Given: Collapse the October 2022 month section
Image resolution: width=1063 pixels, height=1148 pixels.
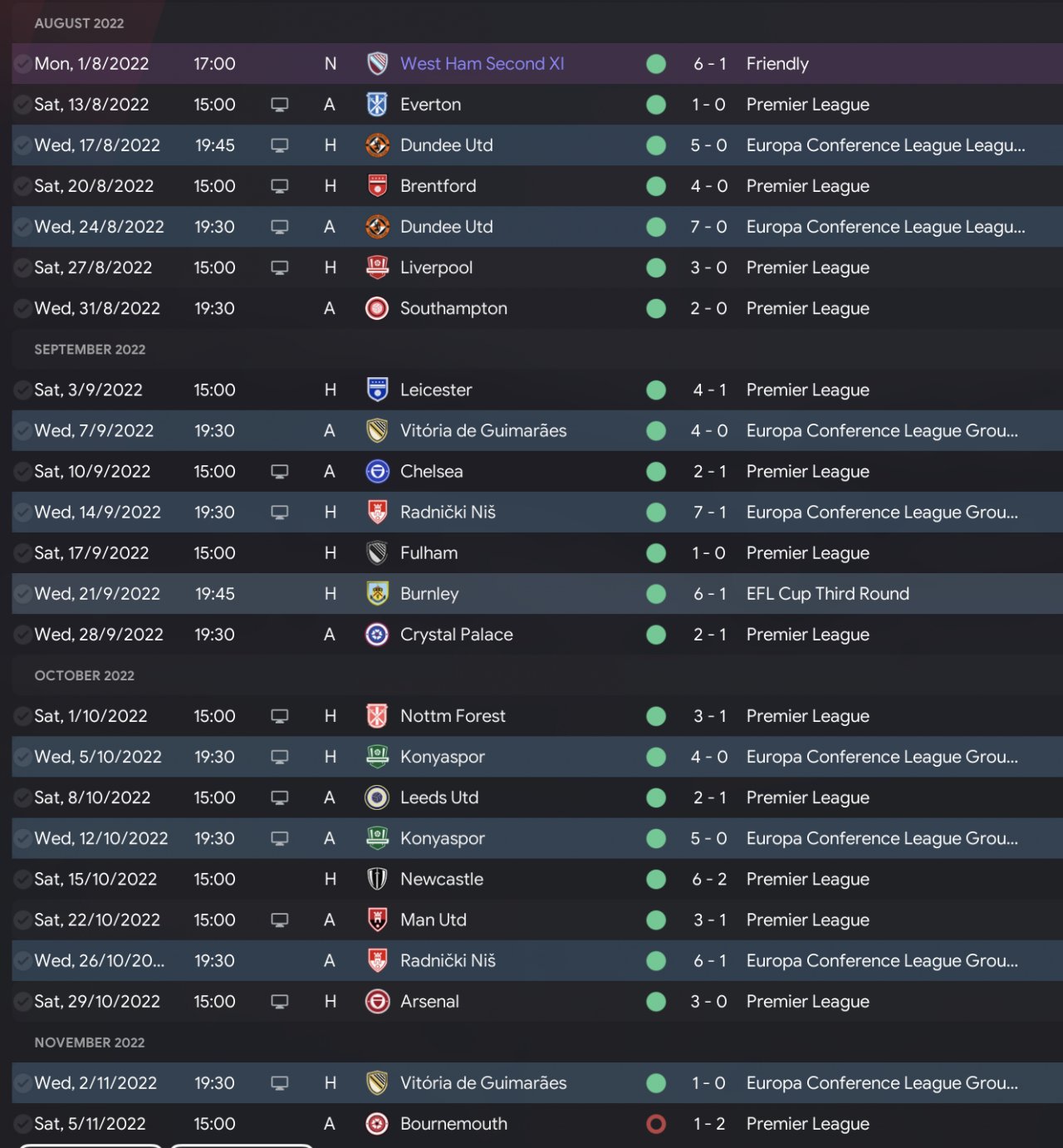Looking at the screenshot, I should click(84, 675).
